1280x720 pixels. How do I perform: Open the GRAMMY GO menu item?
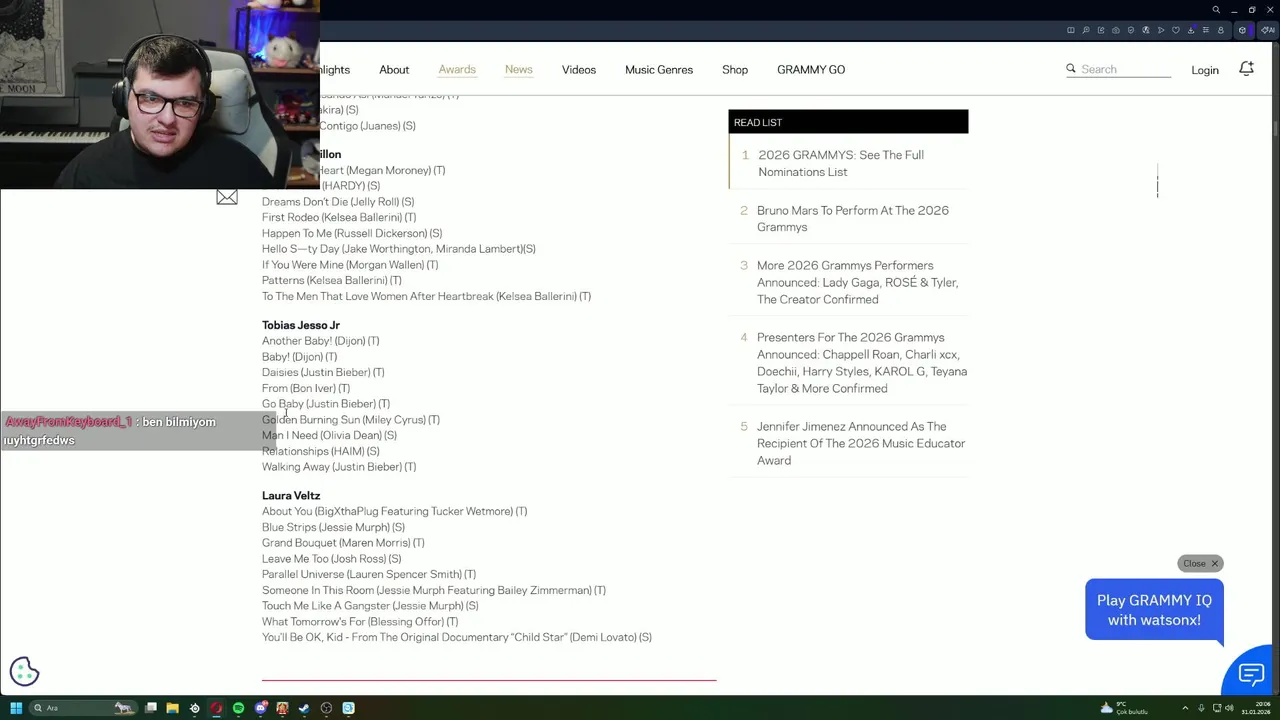coord(811,69)
